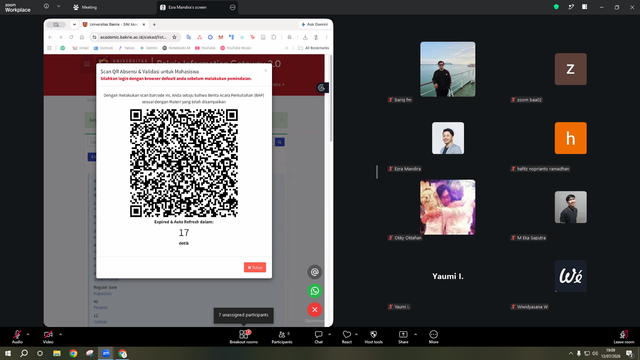Image resolution: width=640 pixels, height=360 pixels.
Task: Open Host tools in the toolbar
Action: [373, 337]
